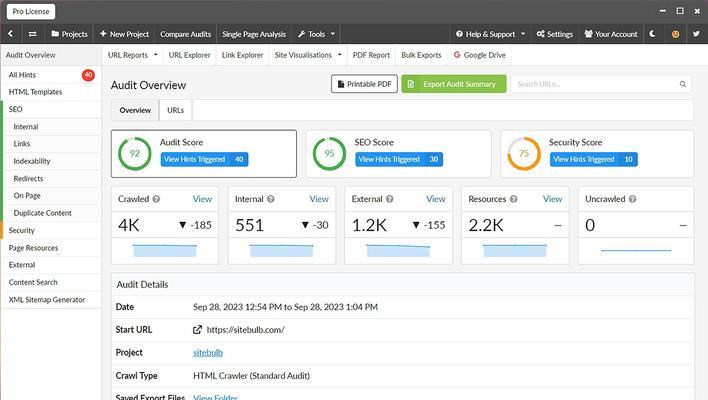The width and height of the screenshot is (708, 400).
Task: Click Printable PDF button
Action: (x=364, y=84)
